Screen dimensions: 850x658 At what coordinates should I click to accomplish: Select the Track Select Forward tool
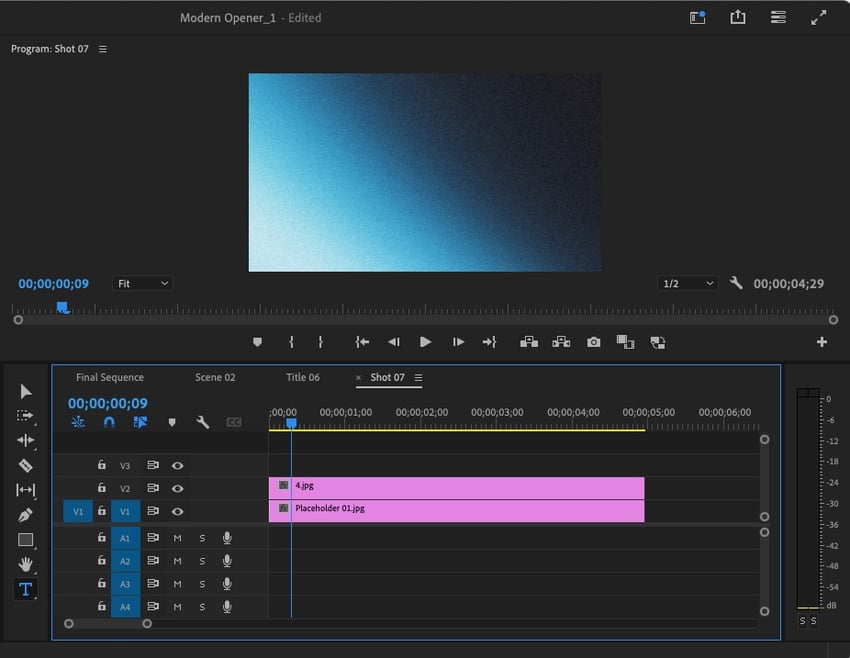[x=26, y=414]
